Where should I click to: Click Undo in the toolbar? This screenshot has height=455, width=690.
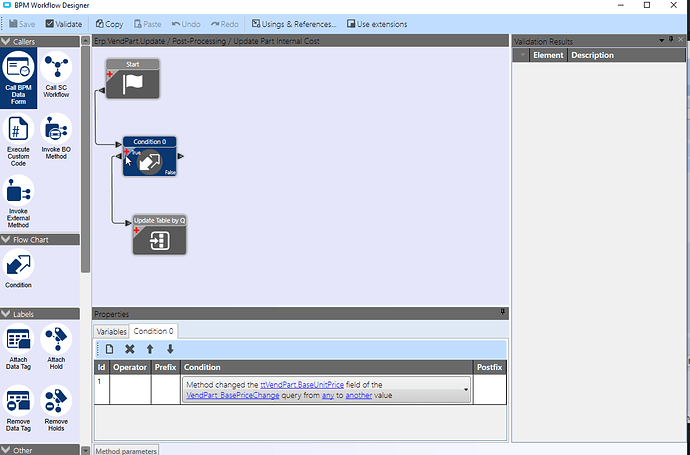point(186,24)
